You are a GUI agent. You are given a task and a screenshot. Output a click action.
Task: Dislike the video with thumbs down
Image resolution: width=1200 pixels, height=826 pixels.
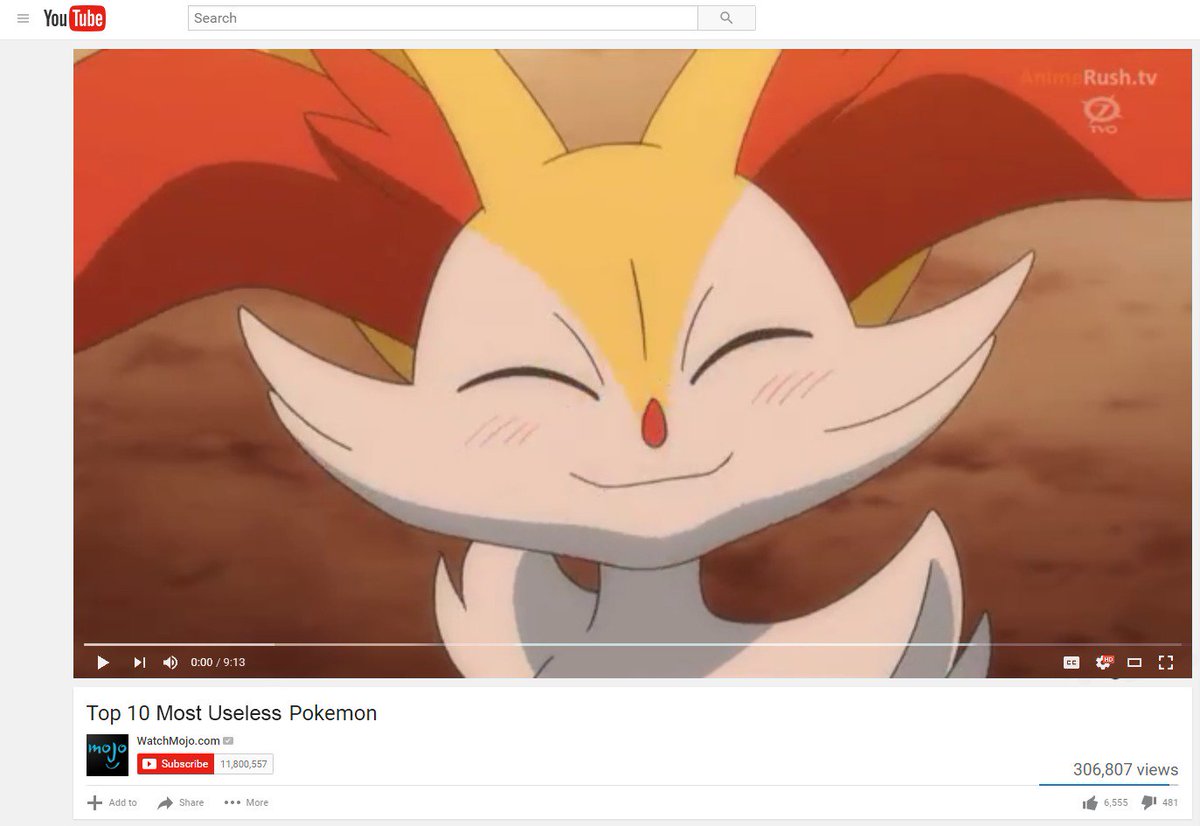coord(1160,802)
